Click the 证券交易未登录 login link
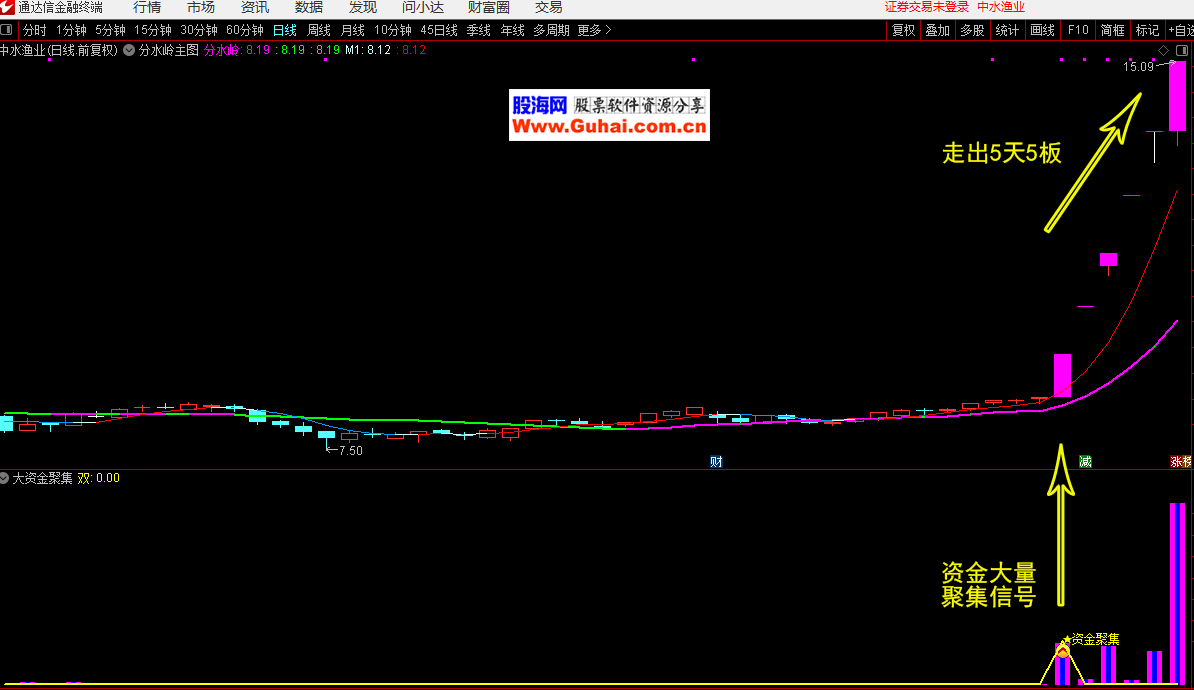 (x=926, y=7)
